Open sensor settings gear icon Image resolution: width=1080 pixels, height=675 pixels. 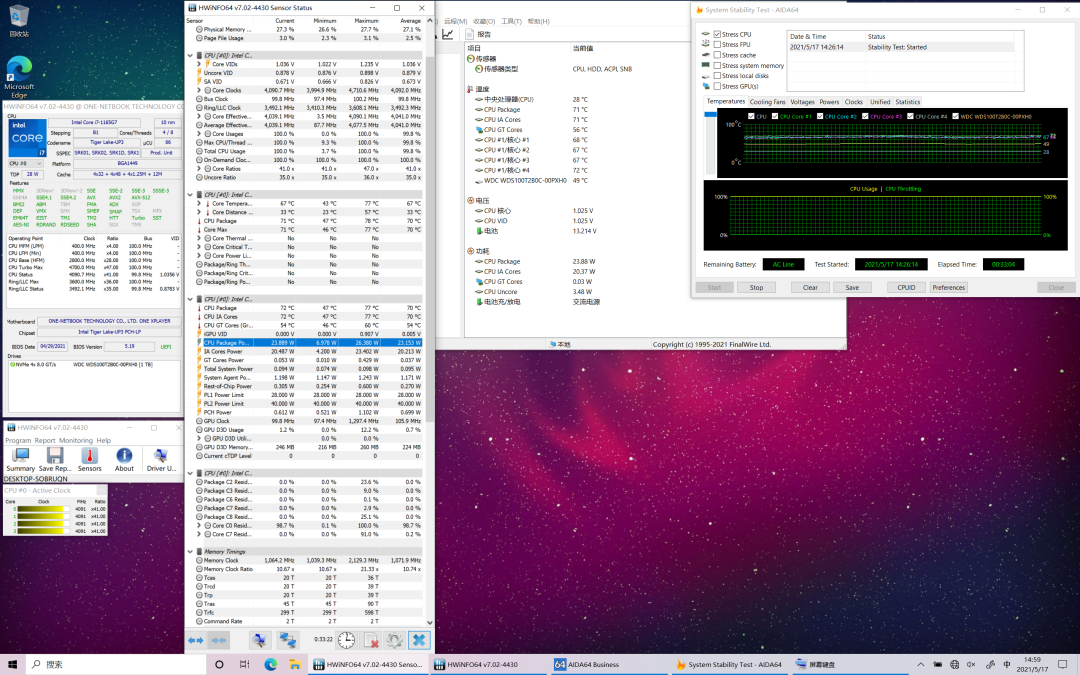click(394, 640)
